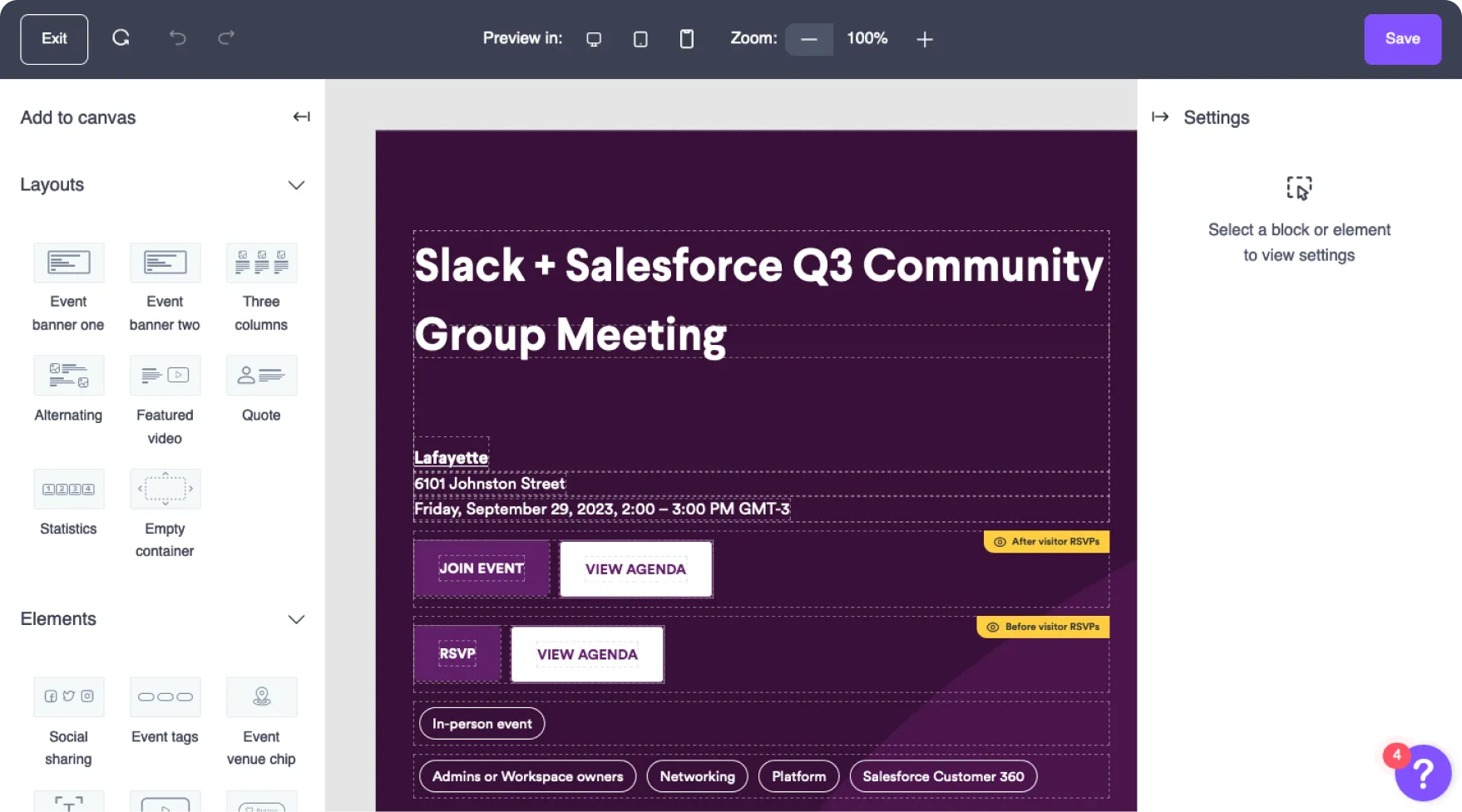Add Empty container layout
The height and width of the screenshot is (812, 1462).
tap(165, 514)
